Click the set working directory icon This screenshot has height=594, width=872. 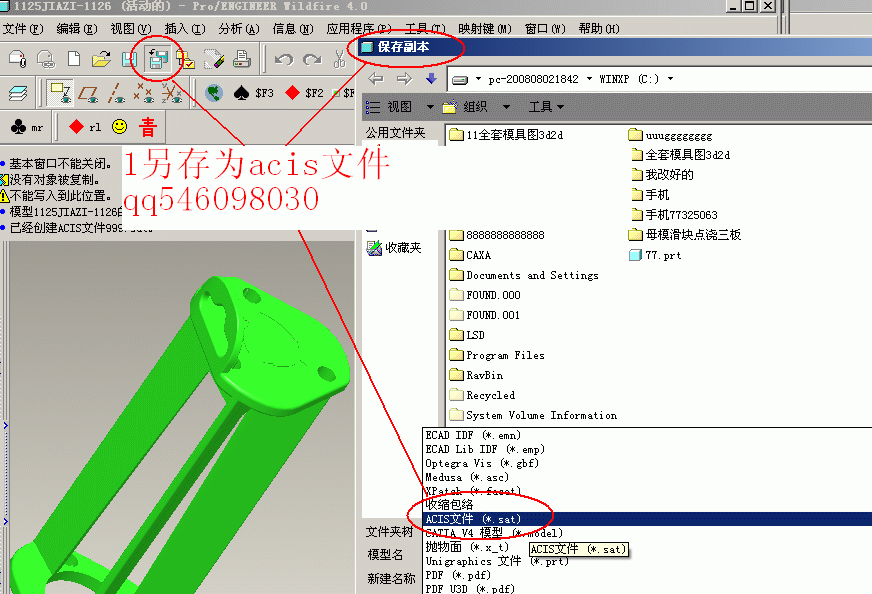click(x=186, y=58)
